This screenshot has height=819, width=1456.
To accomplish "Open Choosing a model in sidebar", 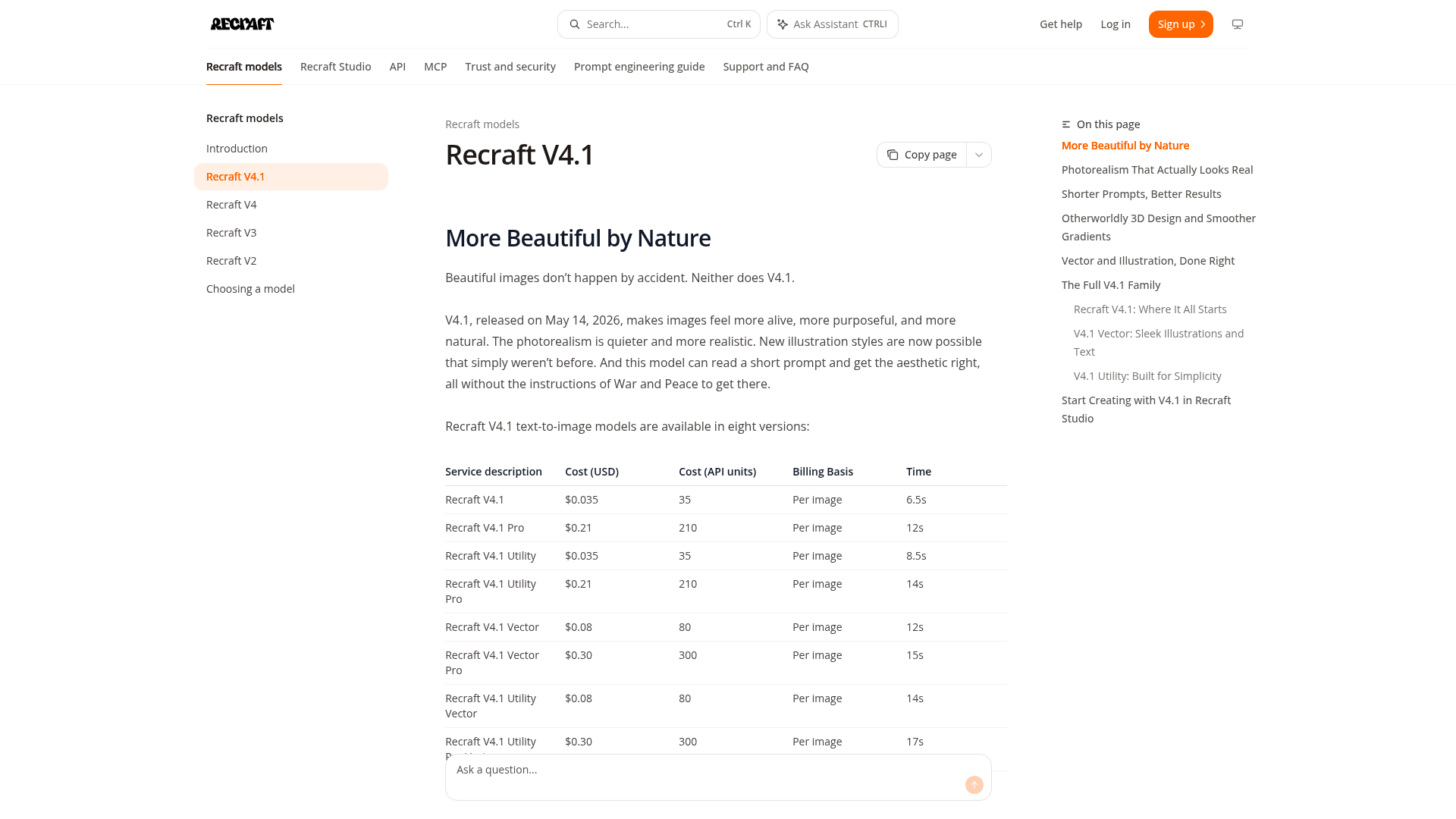I will 291,289.
